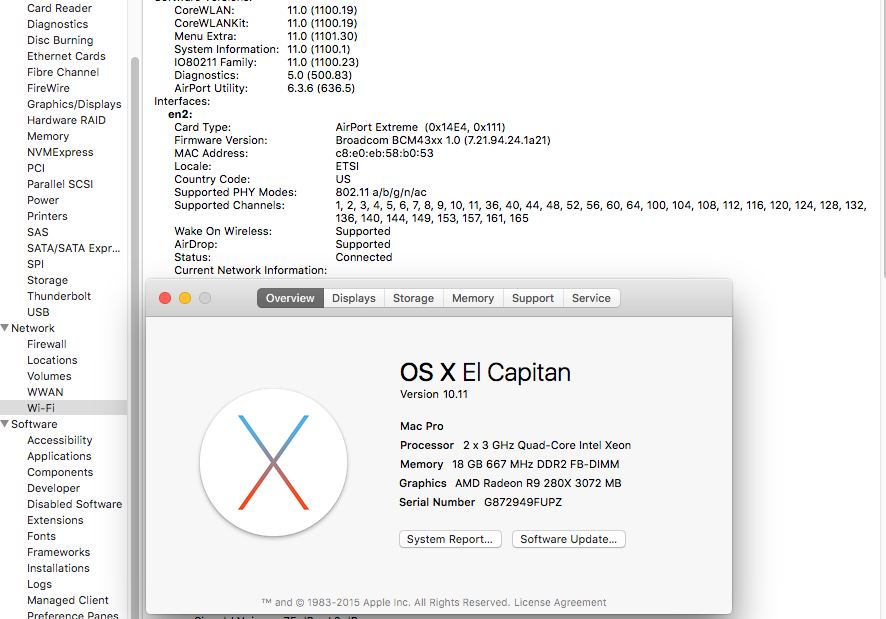The width and height of the screenshot is (886, 619).
Task: Select Memory in the hardware sidebar list
Action: 48,136
